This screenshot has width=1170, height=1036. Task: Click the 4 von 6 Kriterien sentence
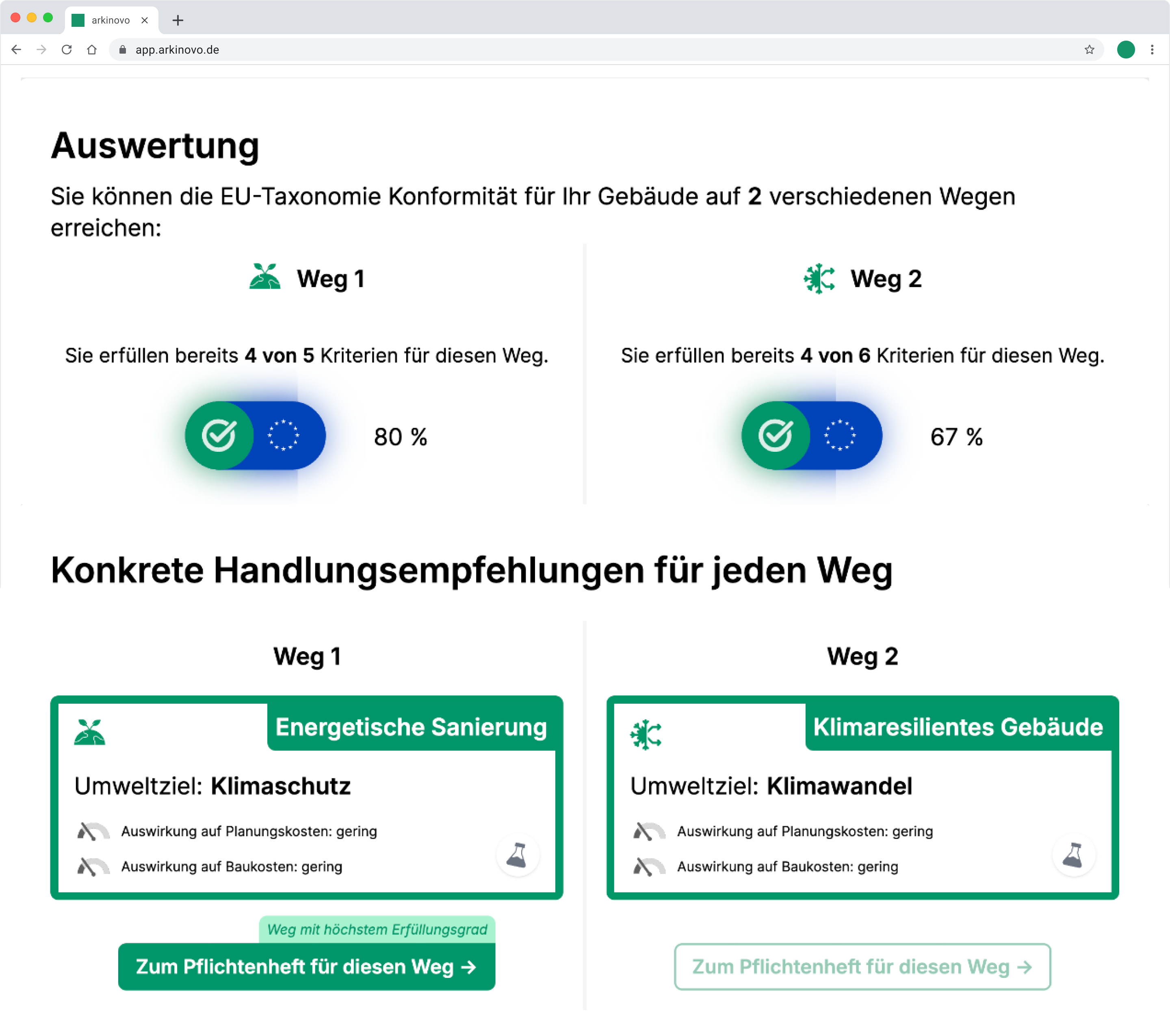862,355
